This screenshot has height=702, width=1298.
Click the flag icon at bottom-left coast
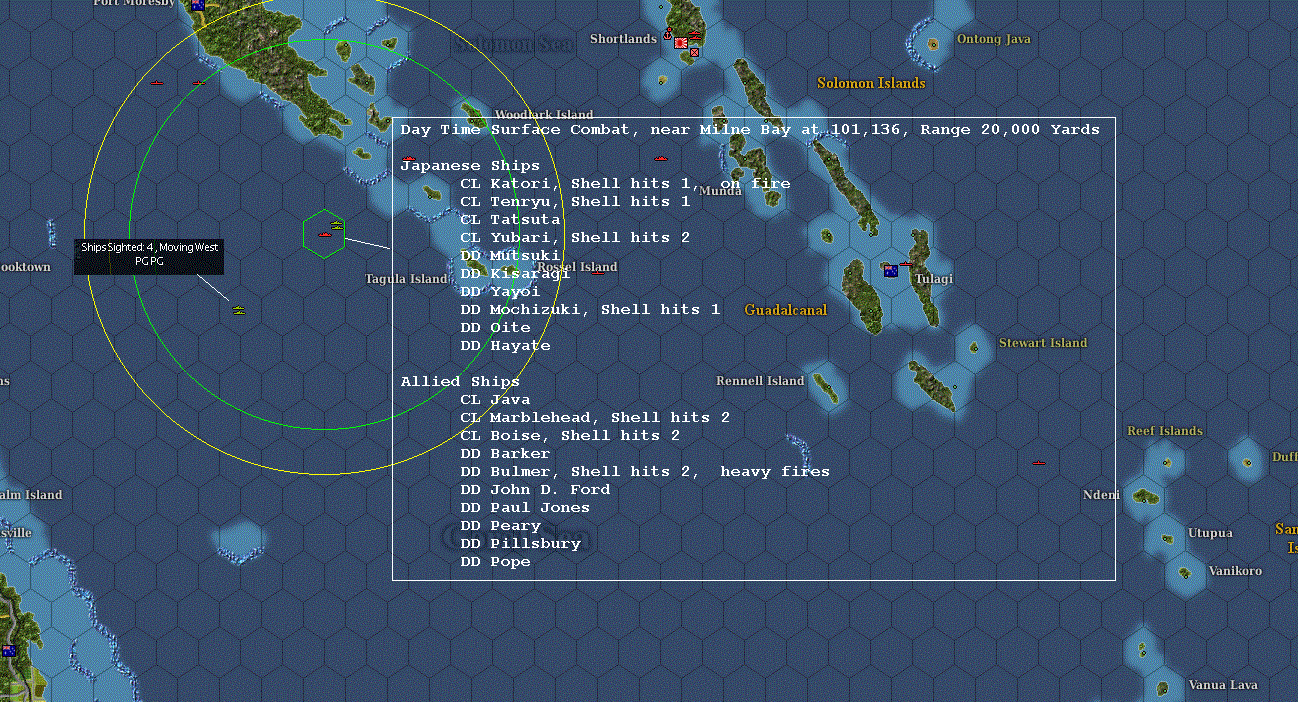coord(9,651)
